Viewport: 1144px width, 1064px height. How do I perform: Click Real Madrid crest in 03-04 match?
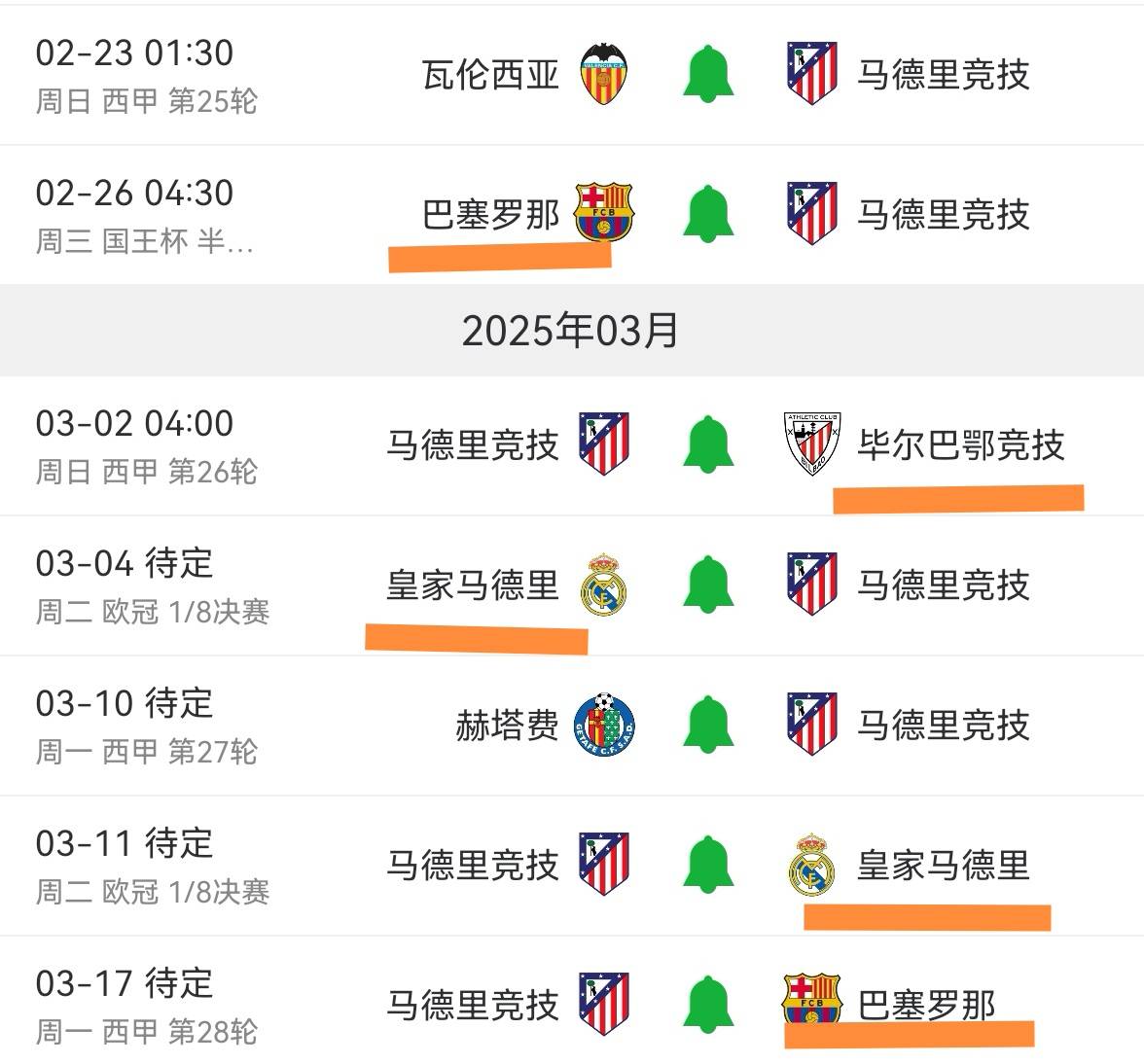pos(603,585)
